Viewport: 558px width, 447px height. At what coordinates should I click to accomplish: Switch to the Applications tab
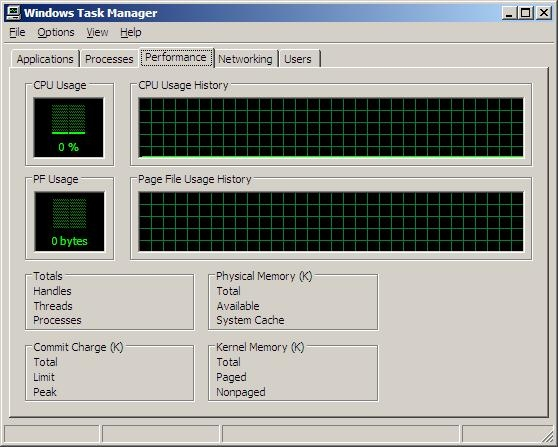45,59
